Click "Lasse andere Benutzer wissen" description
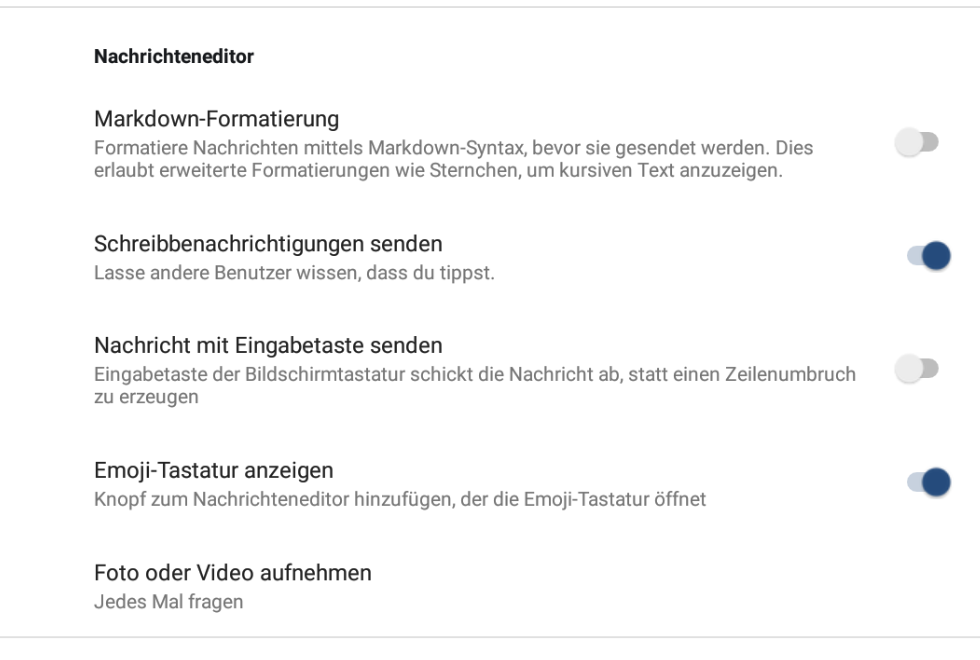Viewport: 980px width, 660px height. pos(294,272)
